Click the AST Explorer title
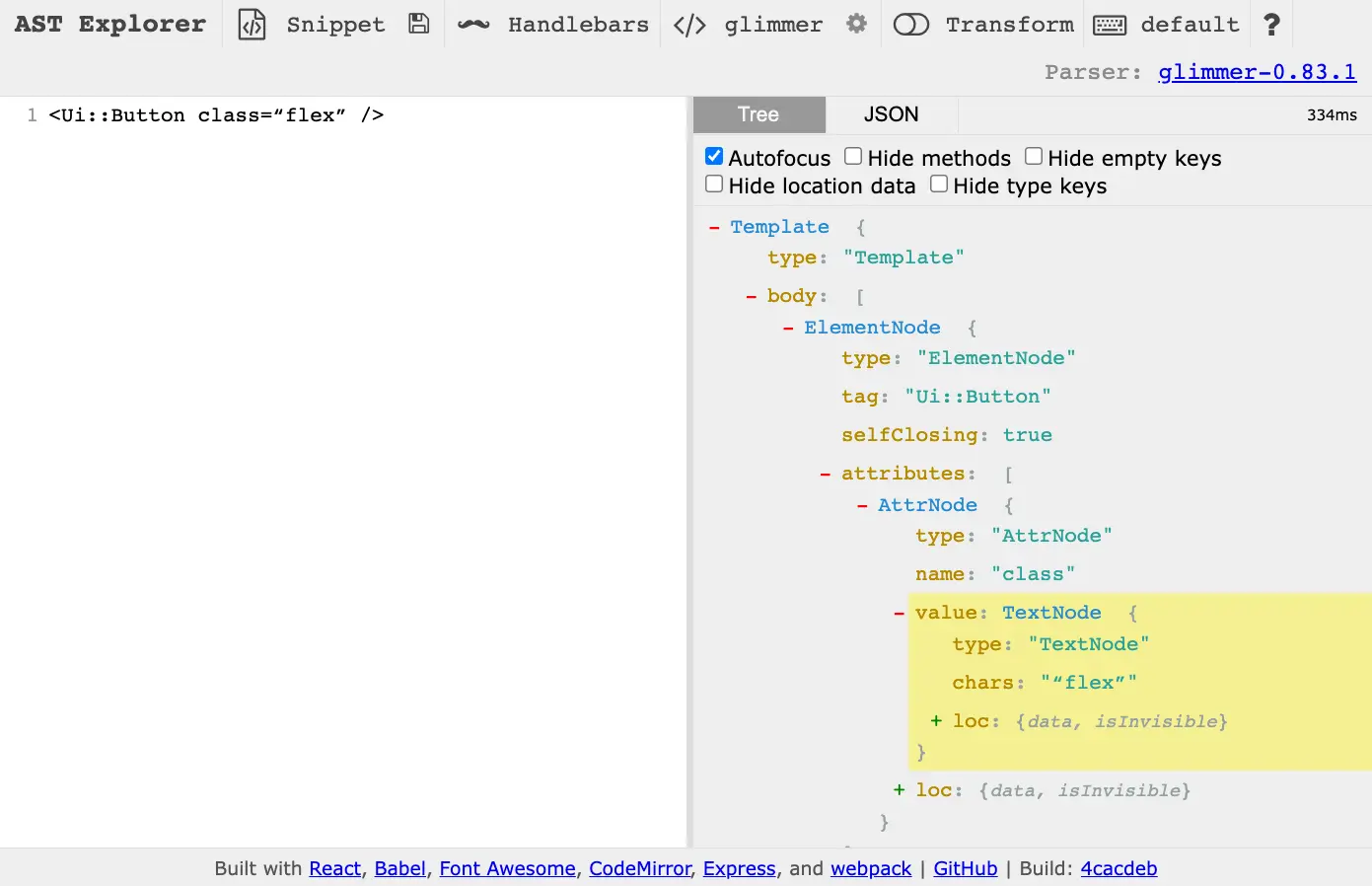 pyautogui.click(x=110, y=25)
